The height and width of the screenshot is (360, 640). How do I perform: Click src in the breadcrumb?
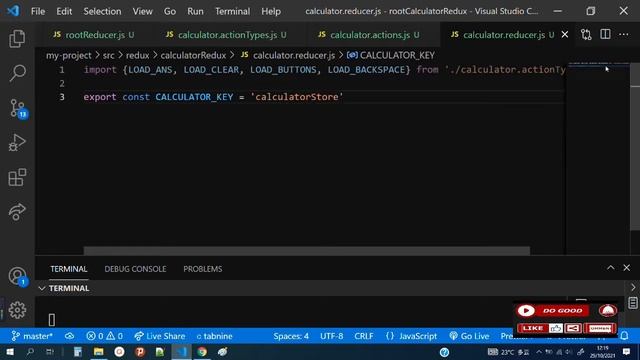click(x=109, y=55)
